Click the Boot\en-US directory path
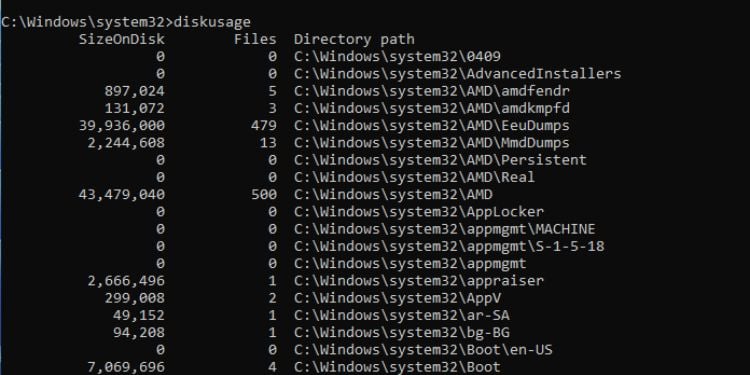Viewport: 750px width, 375px height. [x=423, y=350]
